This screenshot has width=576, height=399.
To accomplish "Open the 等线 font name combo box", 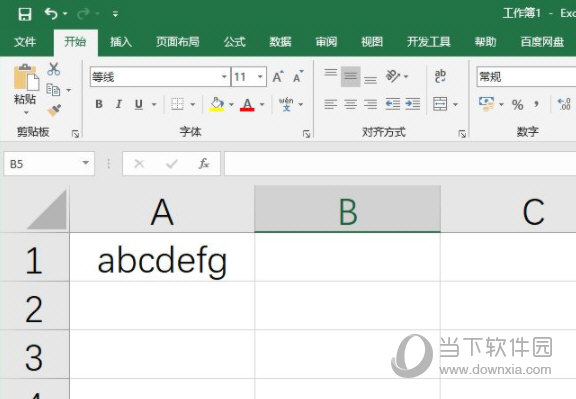I will pos(160,77).
